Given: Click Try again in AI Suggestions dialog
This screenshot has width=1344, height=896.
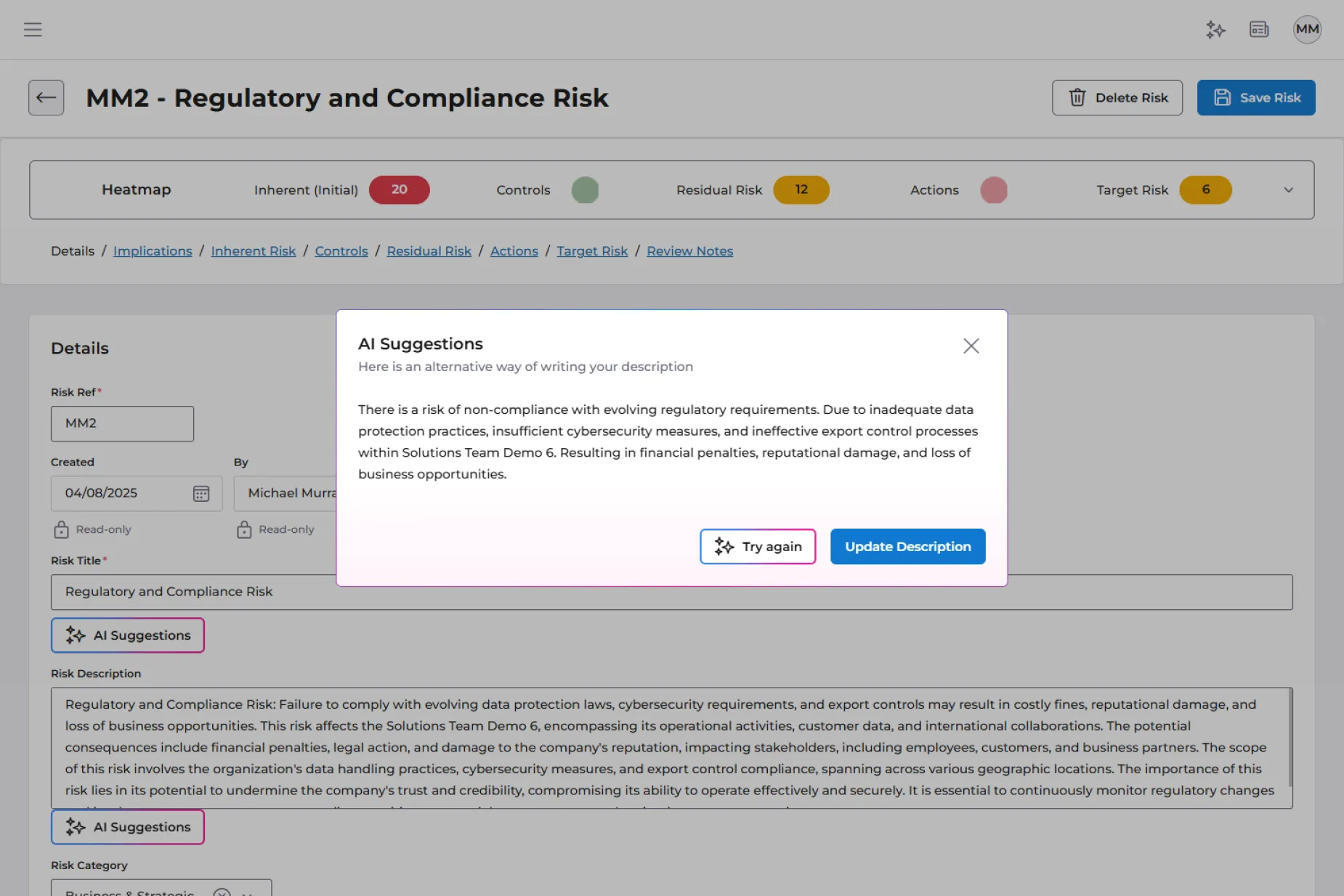Looking at the screenshot, I should click(758, 547).
